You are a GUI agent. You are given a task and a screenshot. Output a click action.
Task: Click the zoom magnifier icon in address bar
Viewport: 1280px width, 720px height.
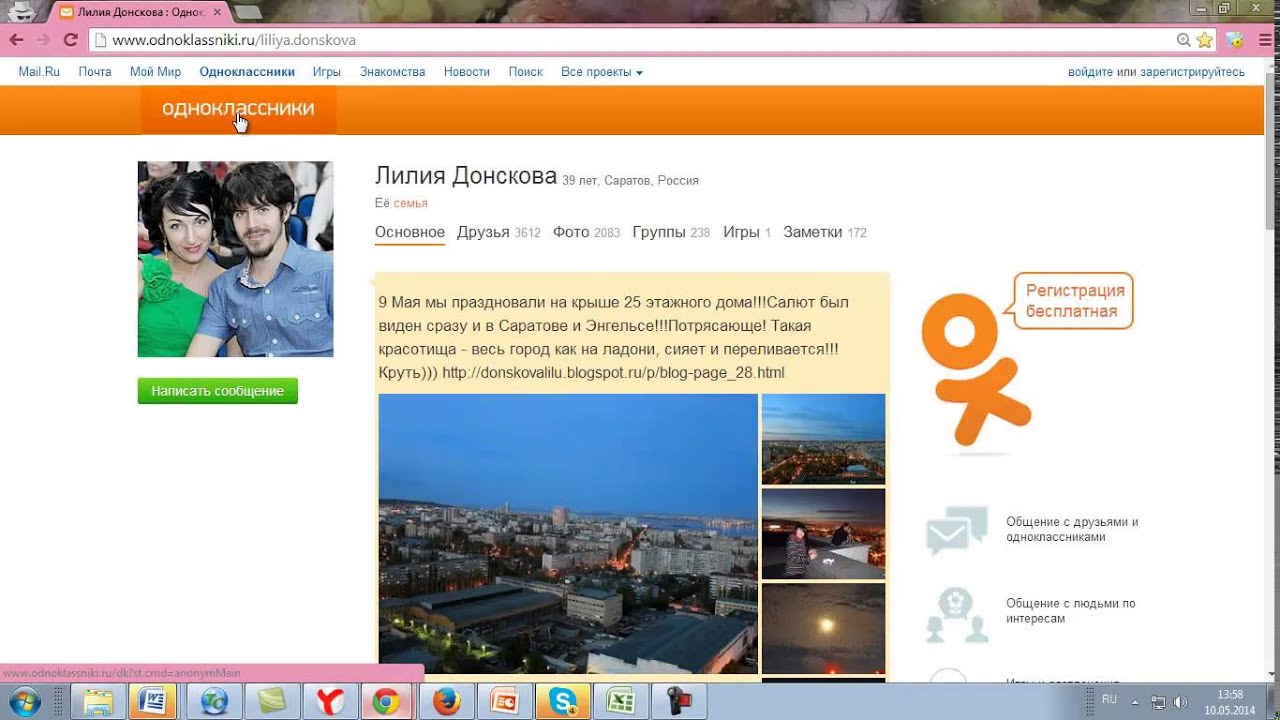tap(1183, 40)
